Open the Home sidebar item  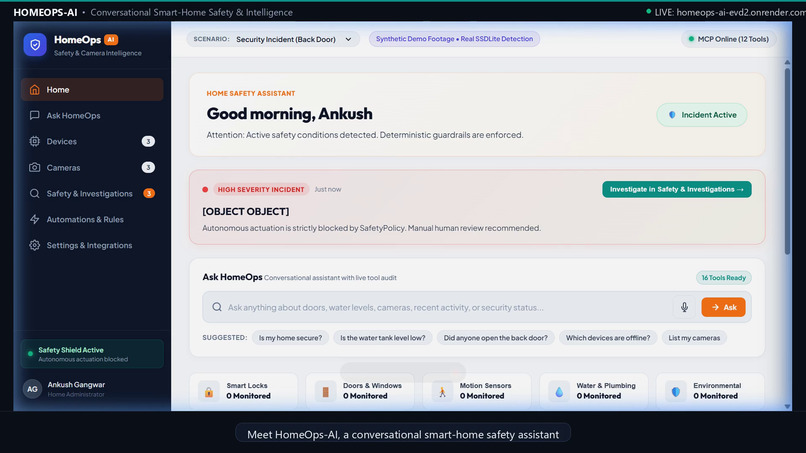[92, 89]
